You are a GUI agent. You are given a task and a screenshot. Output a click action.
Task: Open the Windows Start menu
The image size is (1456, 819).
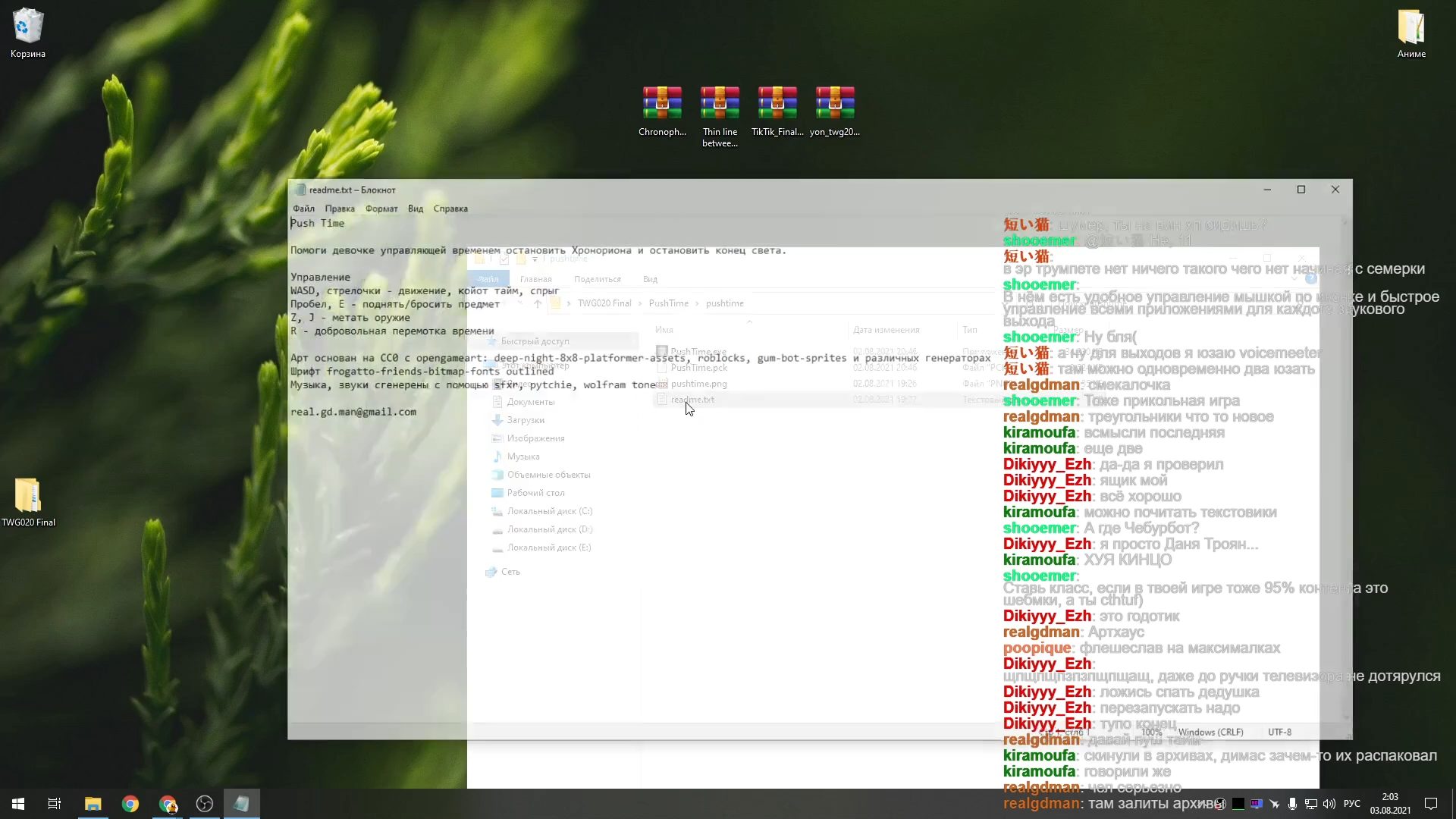point(18,804)
